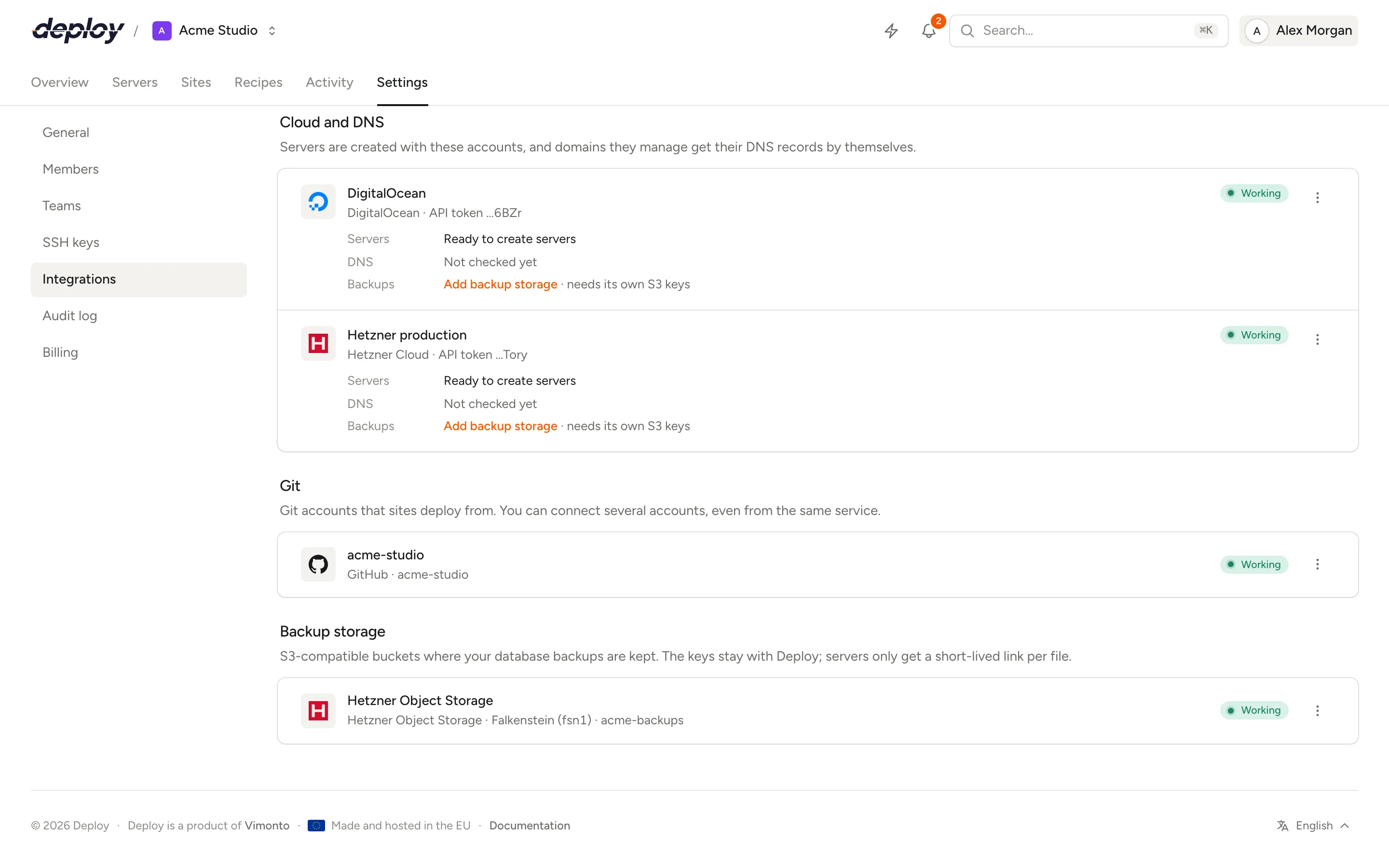
Task: Click the Hetzner Object Storage Working badge
Action: (1254, 711)
